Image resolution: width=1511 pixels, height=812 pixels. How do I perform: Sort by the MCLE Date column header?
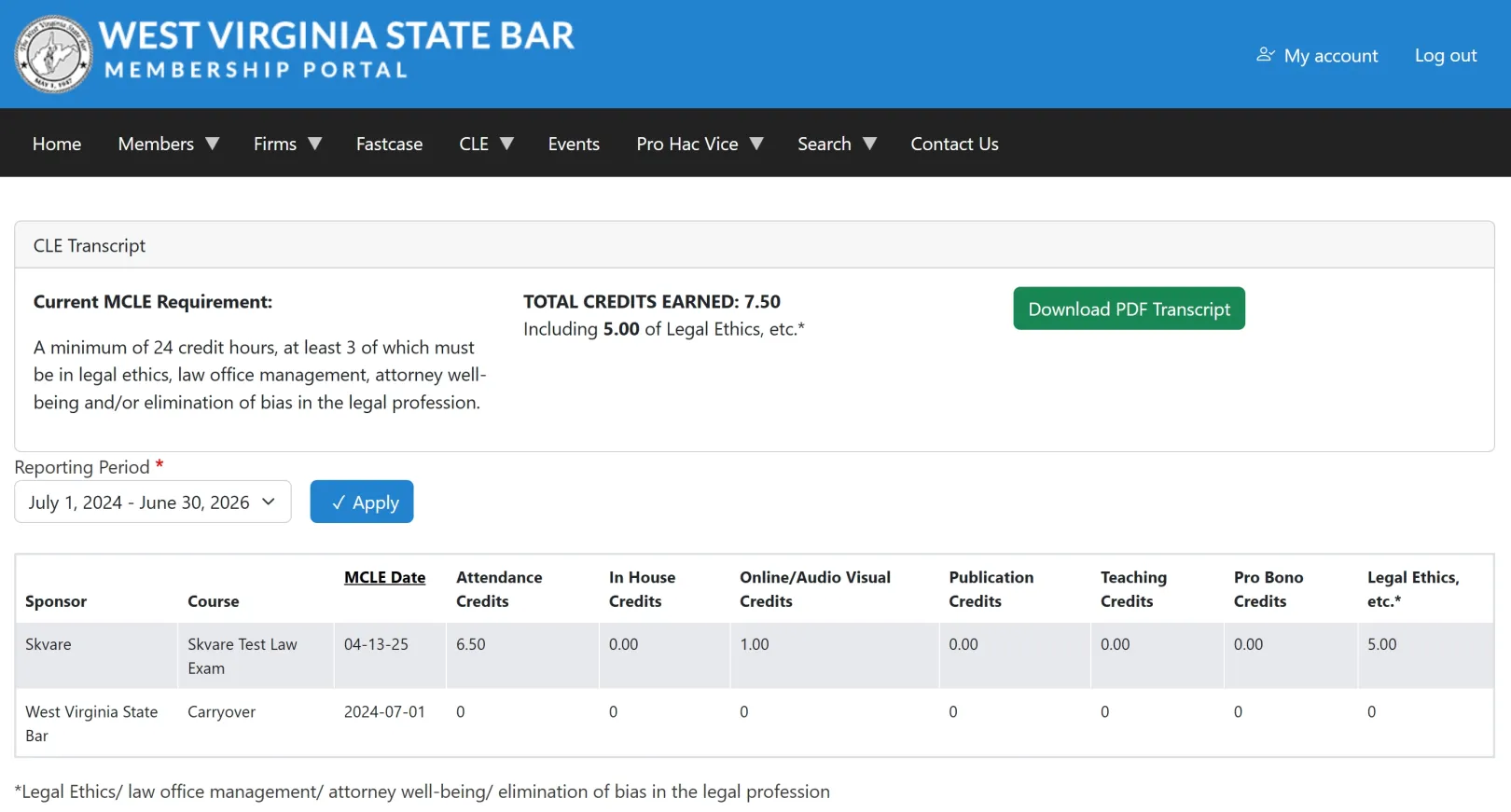pyautogui.click(x=384, y=577)
